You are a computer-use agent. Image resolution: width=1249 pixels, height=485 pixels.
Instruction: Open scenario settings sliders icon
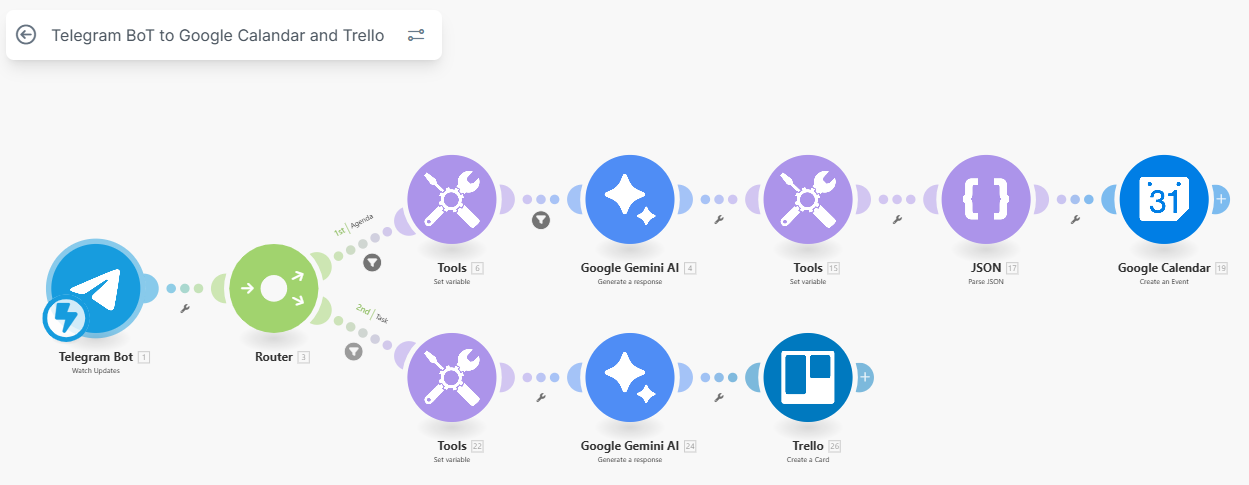(x=416, y=35)
